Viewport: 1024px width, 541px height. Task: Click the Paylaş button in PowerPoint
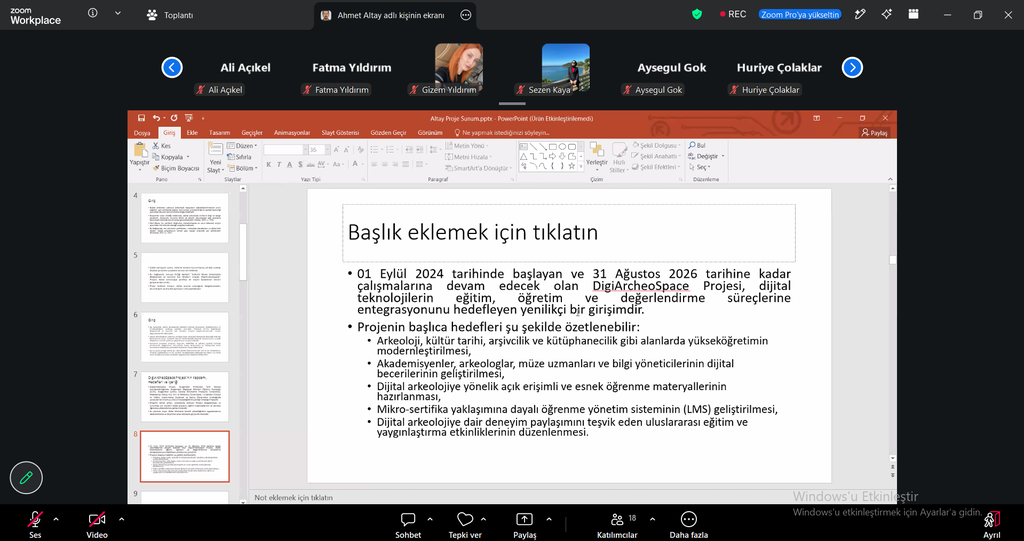click(874, 133)
